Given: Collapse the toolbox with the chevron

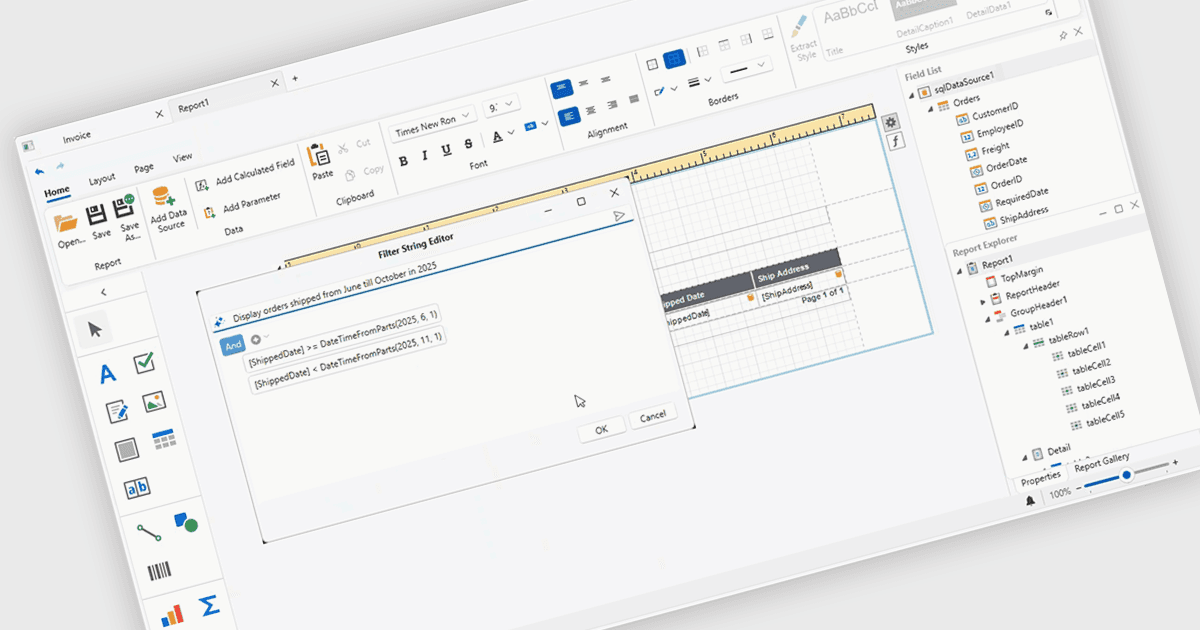Looking at the screenshot, I should pos(104,292).
